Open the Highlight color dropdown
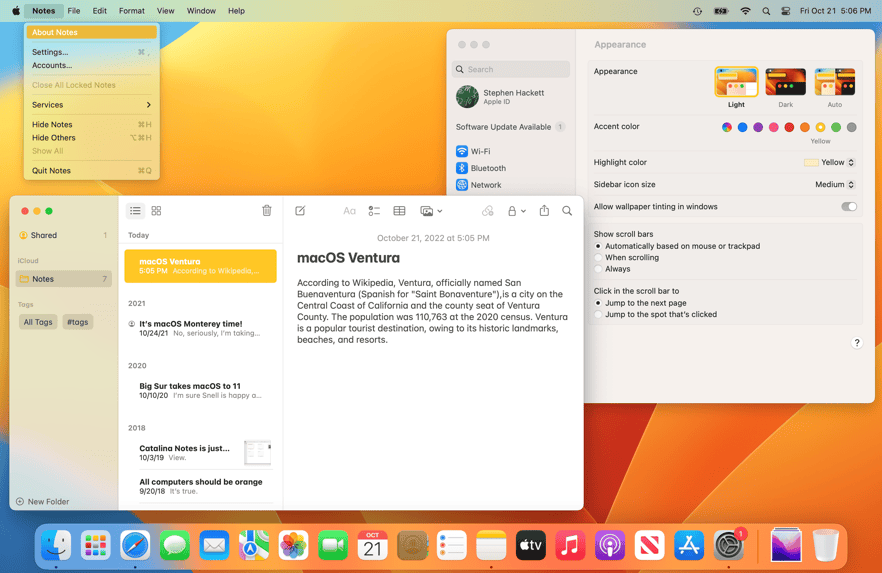Image resolution: width=882 pixels, height=573 pixels. click(830, 163)
